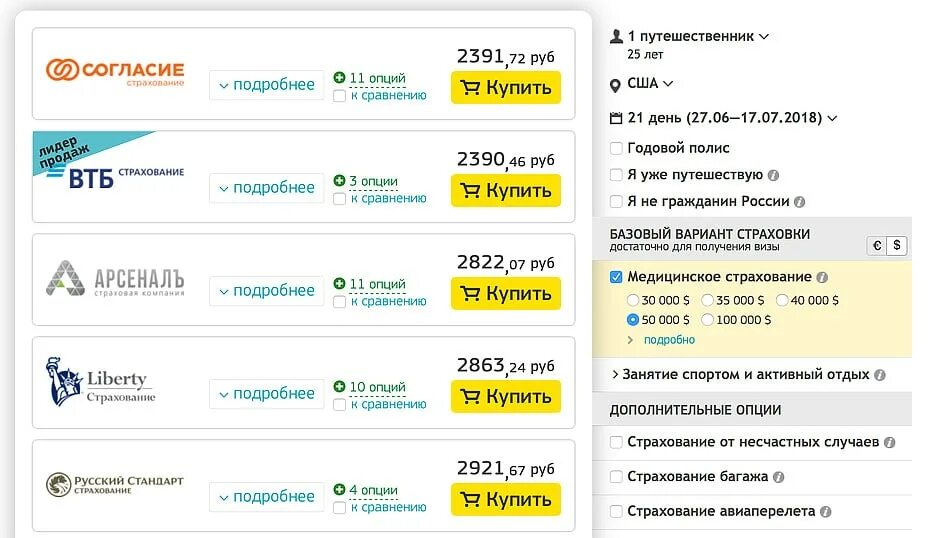Click the help icon next to Страхование багажа
Screen dimensions: 950x538
(779, 477)
